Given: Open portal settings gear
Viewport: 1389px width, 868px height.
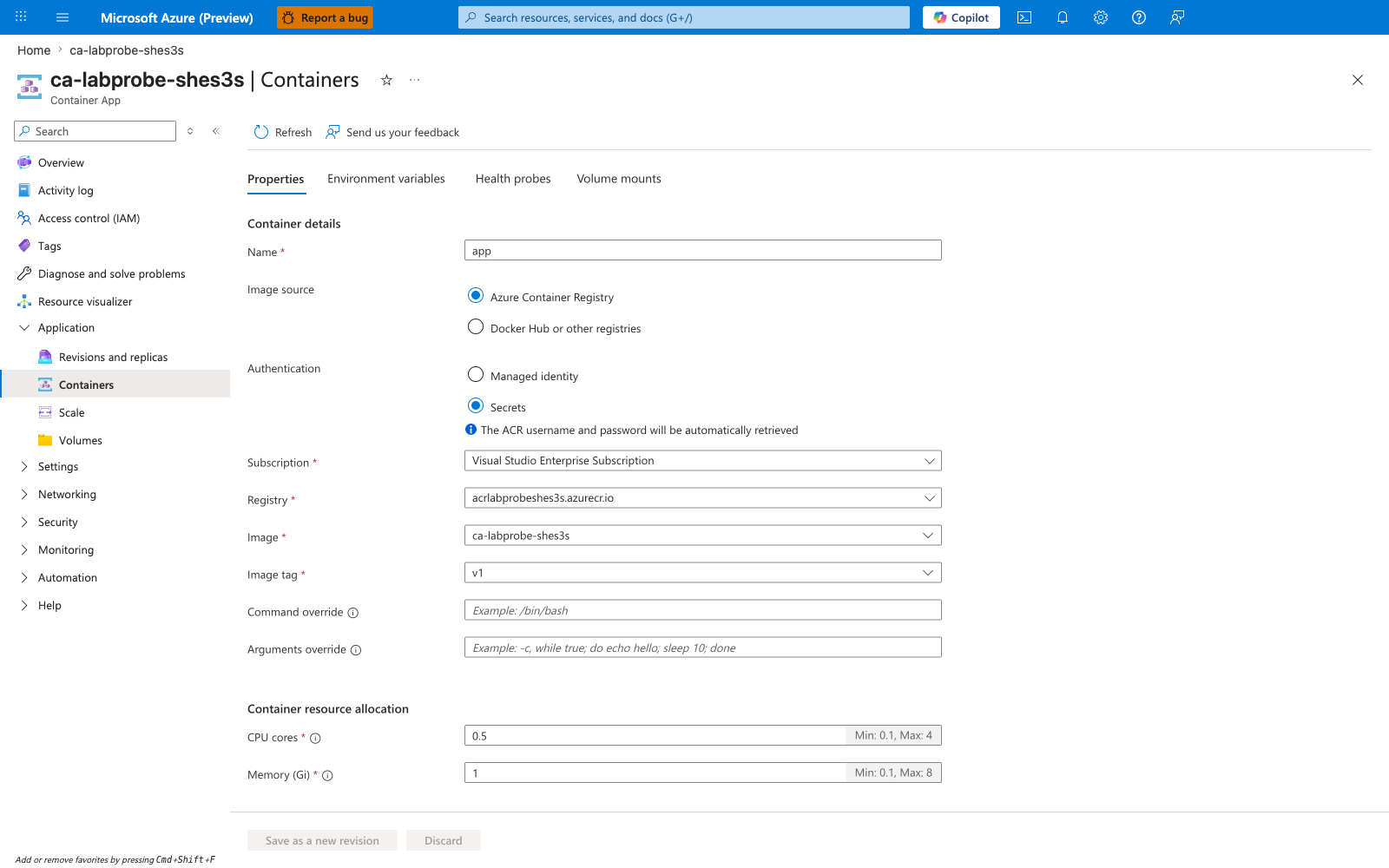Looking at the screenshot, I should 1101,17.
